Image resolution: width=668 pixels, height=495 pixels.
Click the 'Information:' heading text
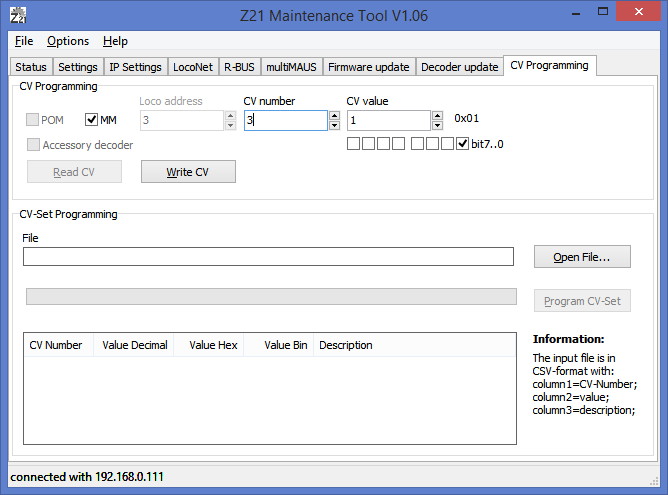point(568,339)
